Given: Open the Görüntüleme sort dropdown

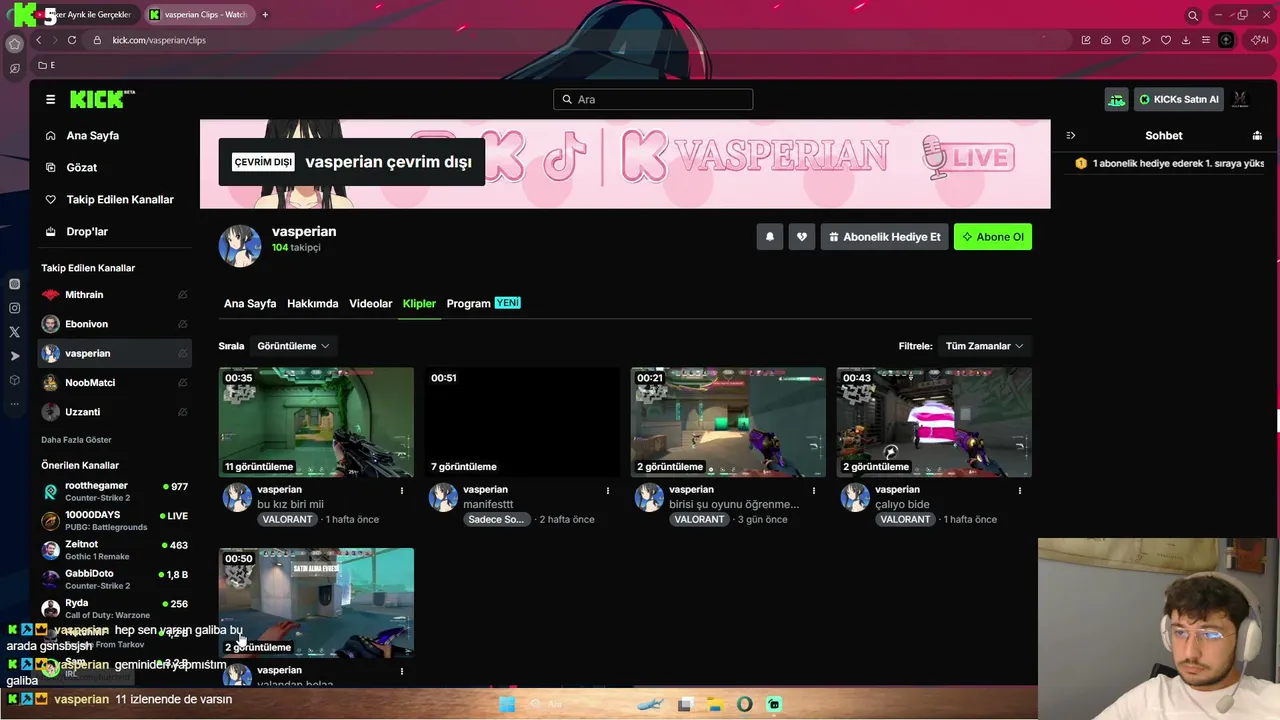Looking at the screenshot, I should [293, 346].
